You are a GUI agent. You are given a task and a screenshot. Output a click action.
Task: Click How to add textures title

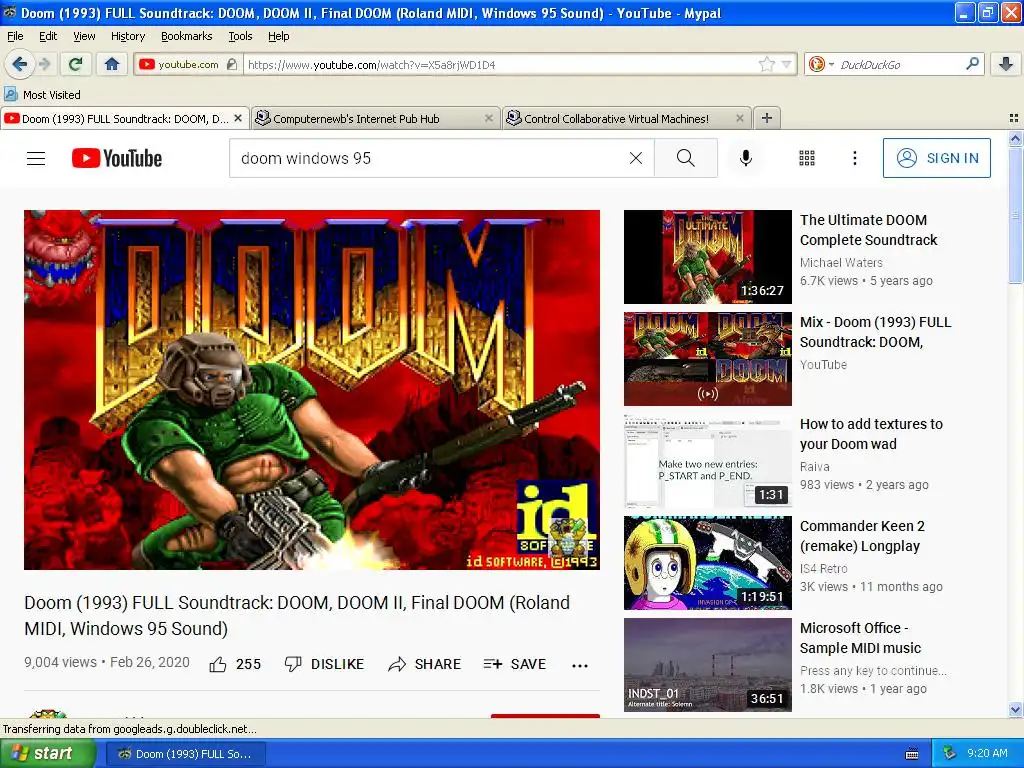871,434
